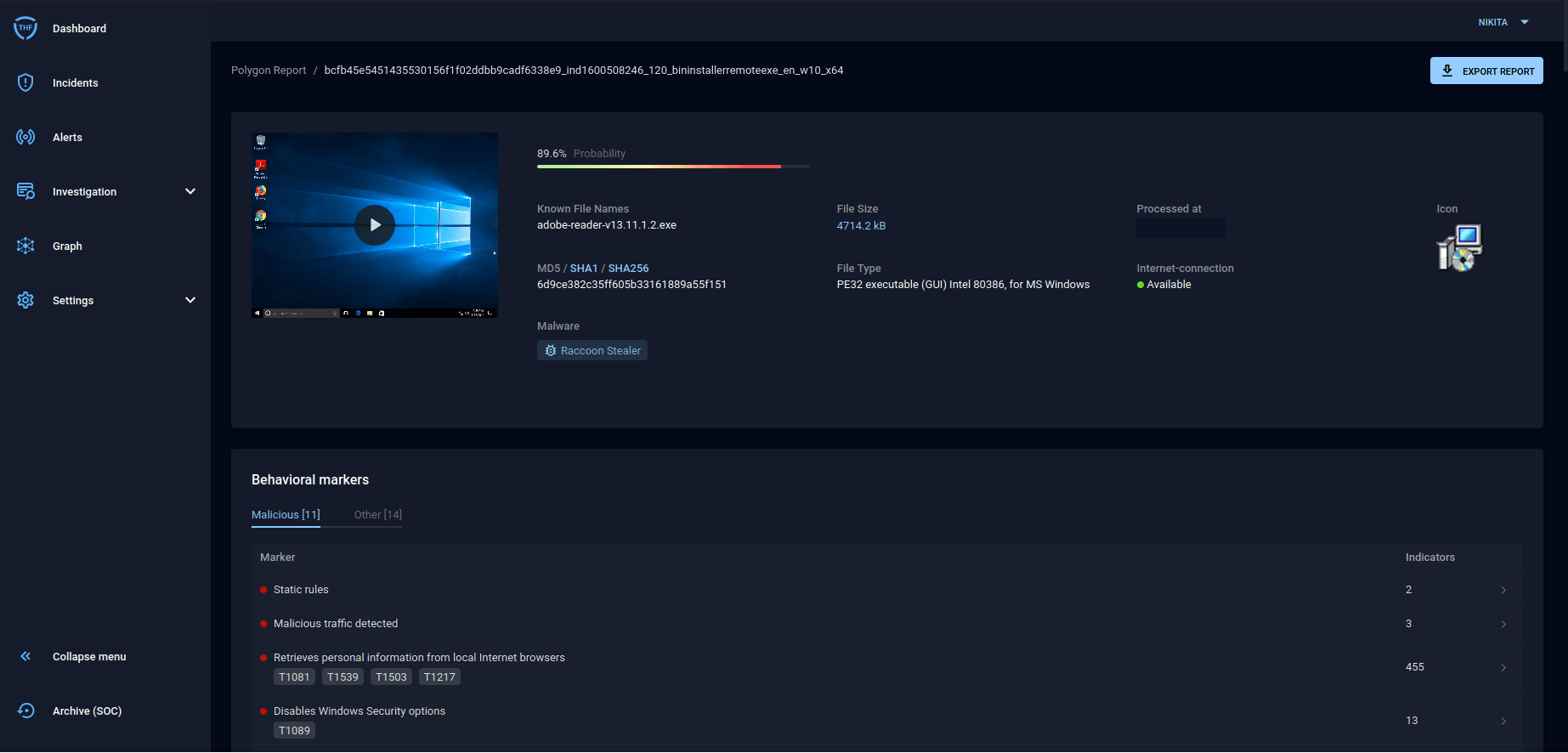Click the MD5 hash value
This screenshot has height=753, width=1568.
[x=631, y=285]
